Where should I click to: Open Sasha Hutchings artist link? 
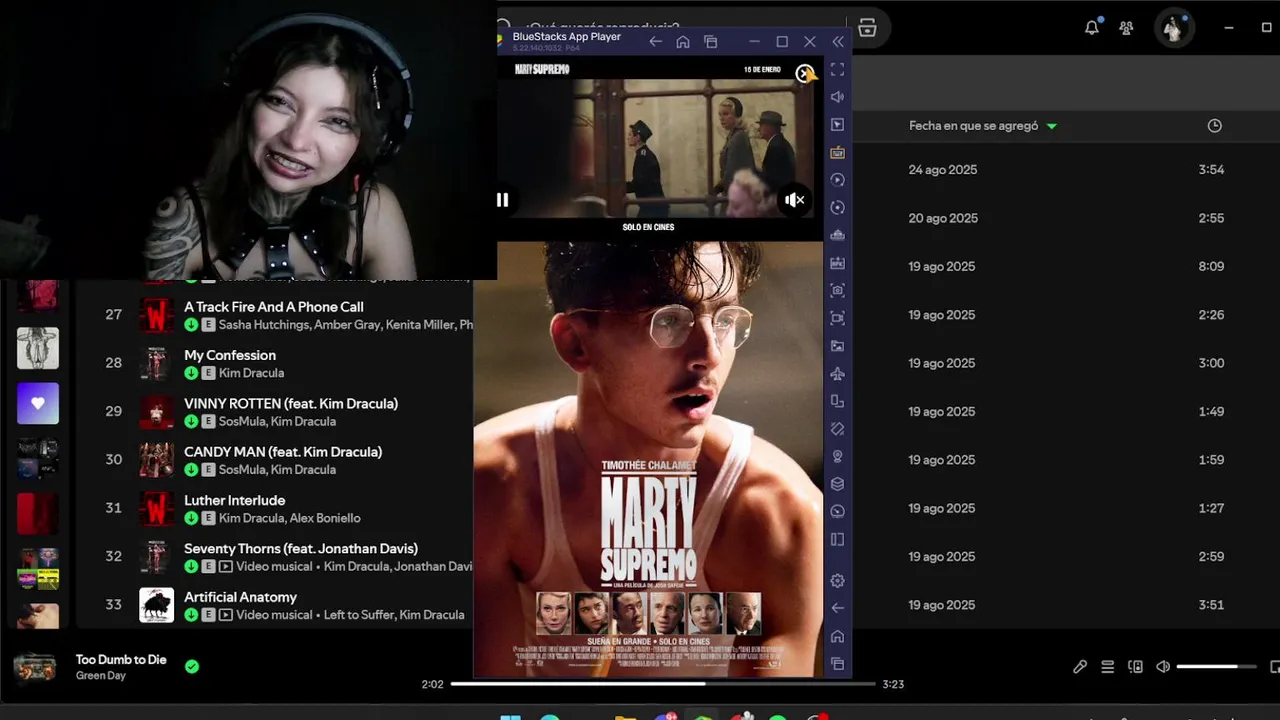[x=264, y=325]
